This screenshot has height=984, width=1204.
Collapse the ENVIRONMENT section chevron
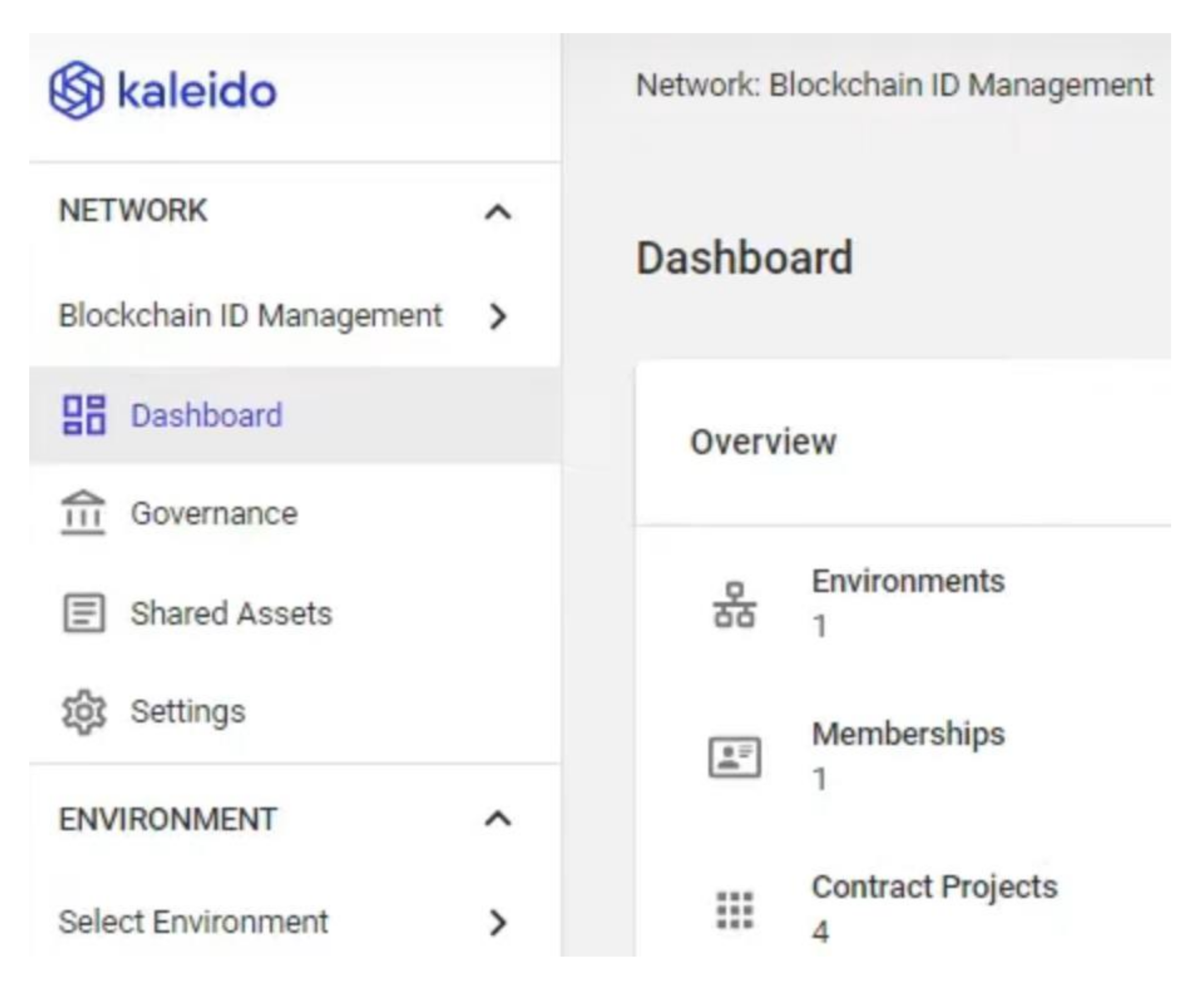tap(498, 819)
